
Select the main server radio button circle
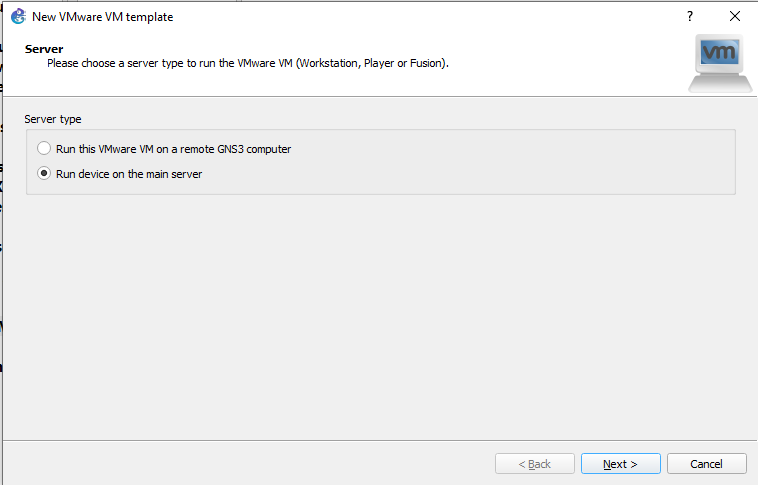click(44, 174)
